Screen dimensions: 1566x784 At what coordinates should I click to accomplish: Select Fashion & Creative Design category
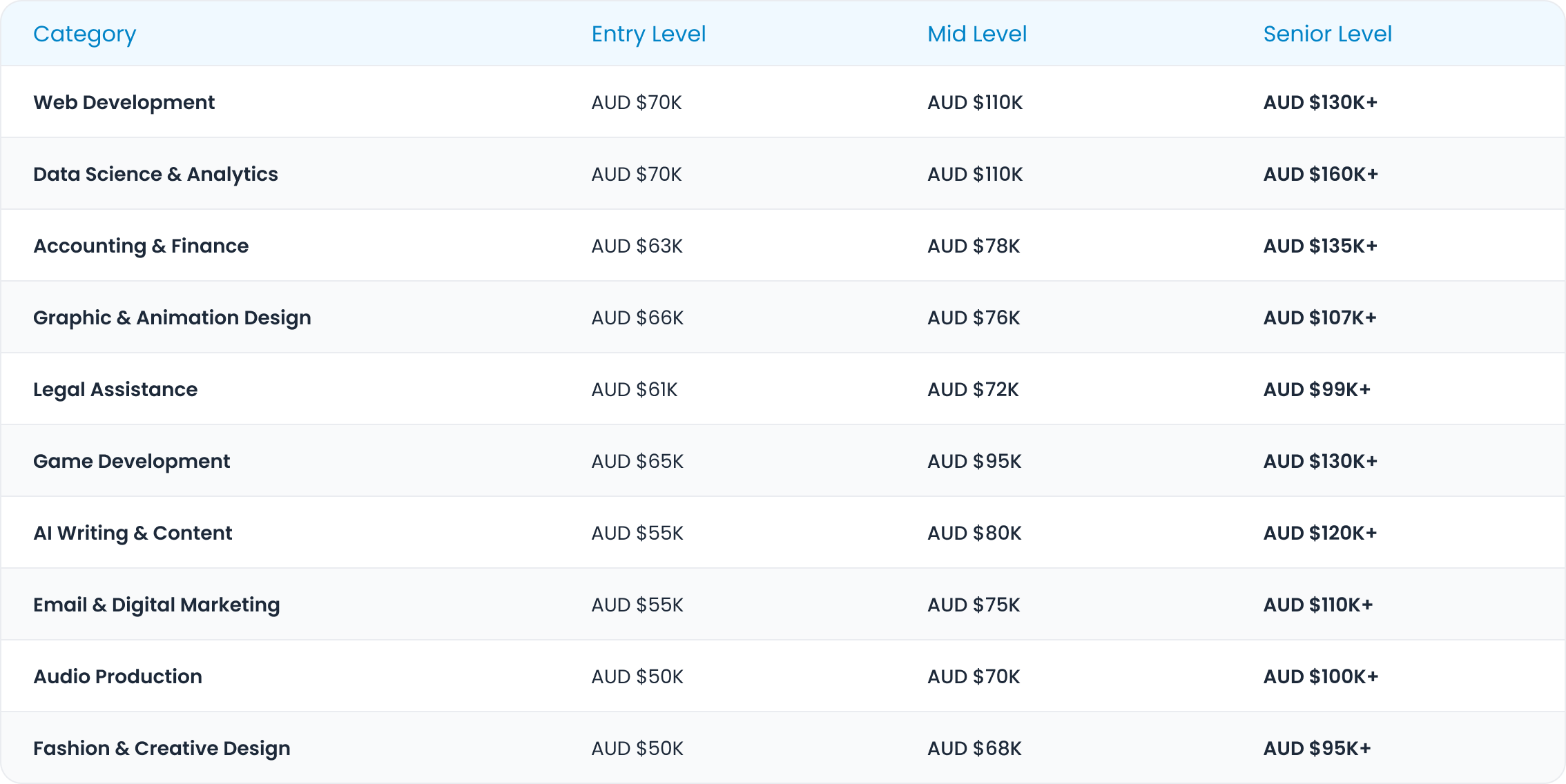point(162,748)
